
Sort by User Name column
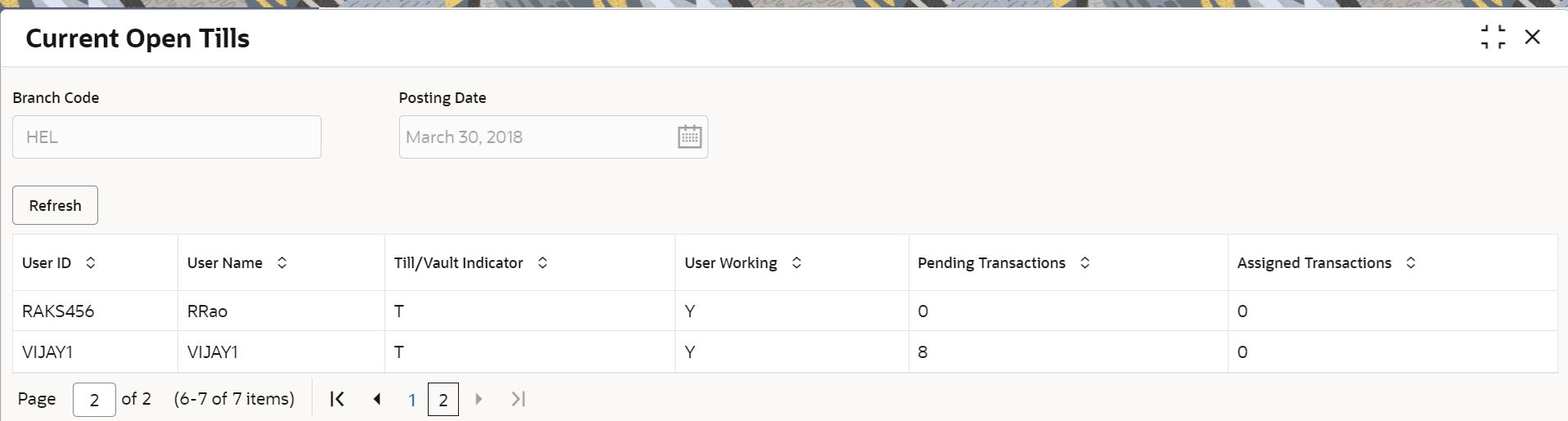(x=282, y=262)
